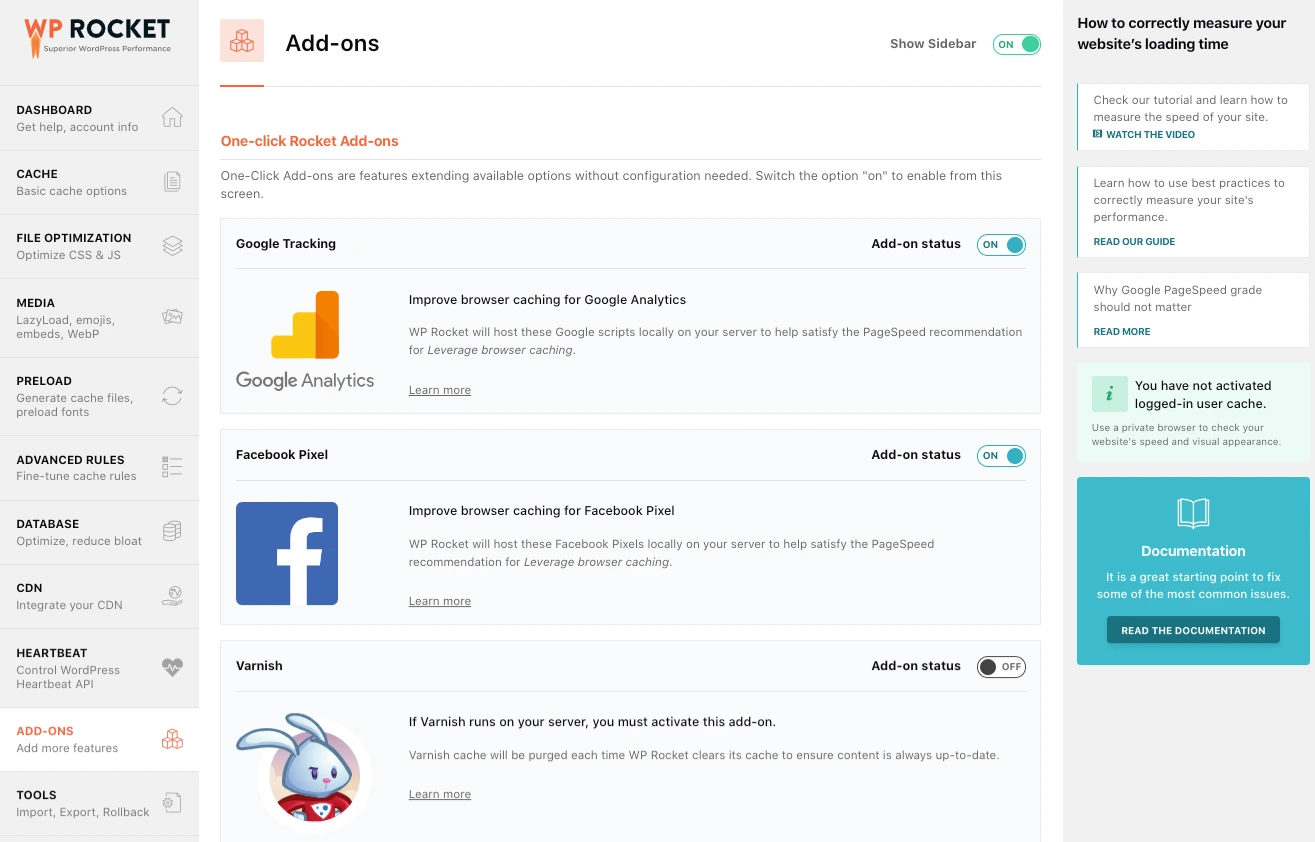Disable the Facebook Pixel add-on toggle
This screenshot has width=1315, height=842.
coord(1001,456)
